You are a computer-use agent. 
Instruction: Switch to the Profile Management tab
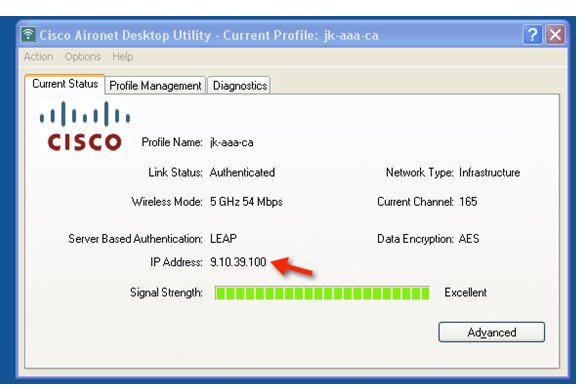pyautogui.click(x=155, y=86)
